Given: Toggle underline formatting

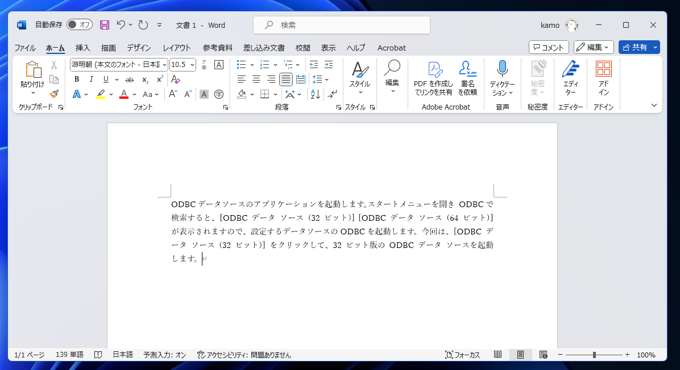Looking at the screenshot, I should click(x=106, y=79).
